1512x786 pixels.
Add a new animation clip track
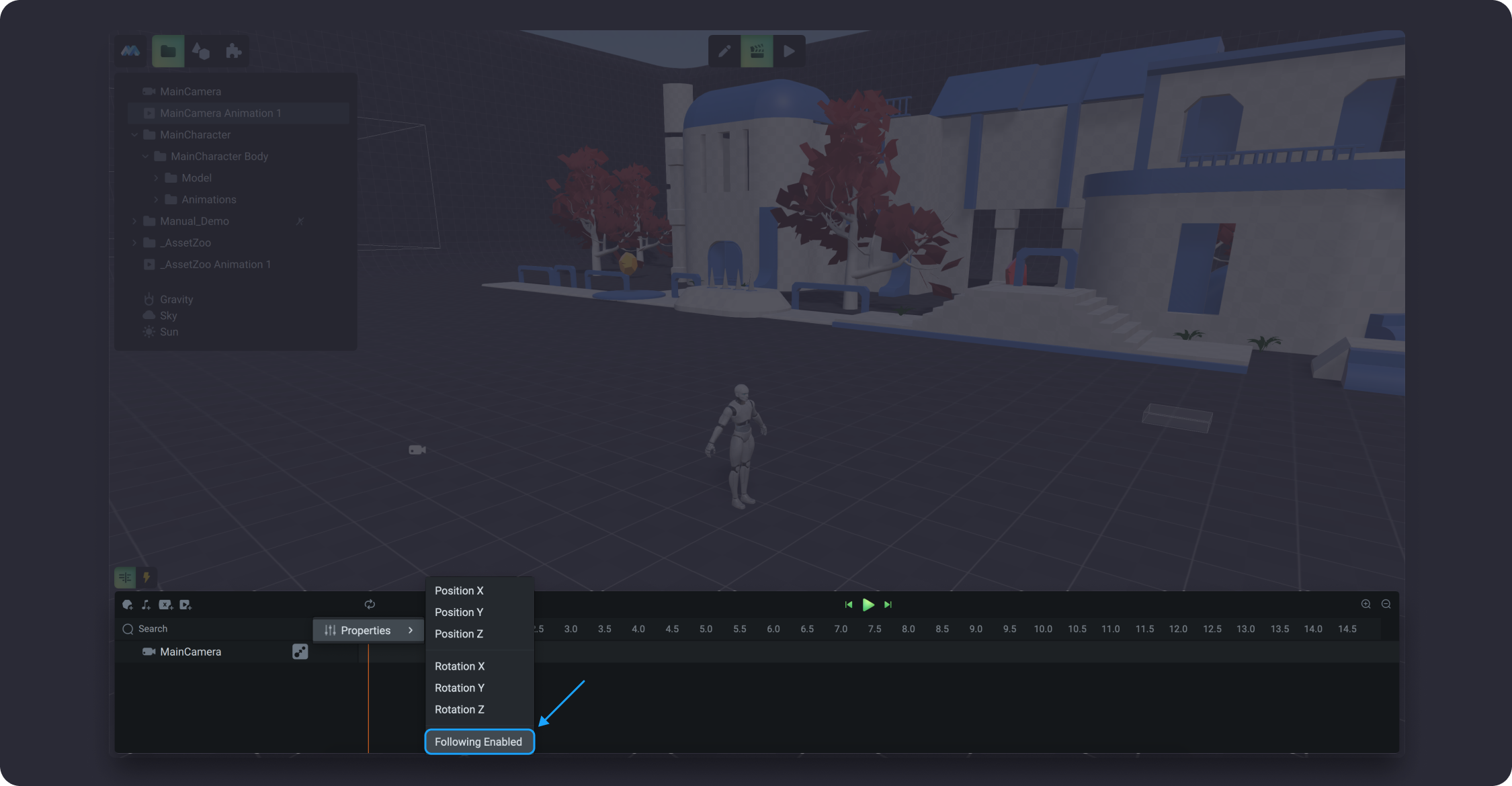(185, 605)
